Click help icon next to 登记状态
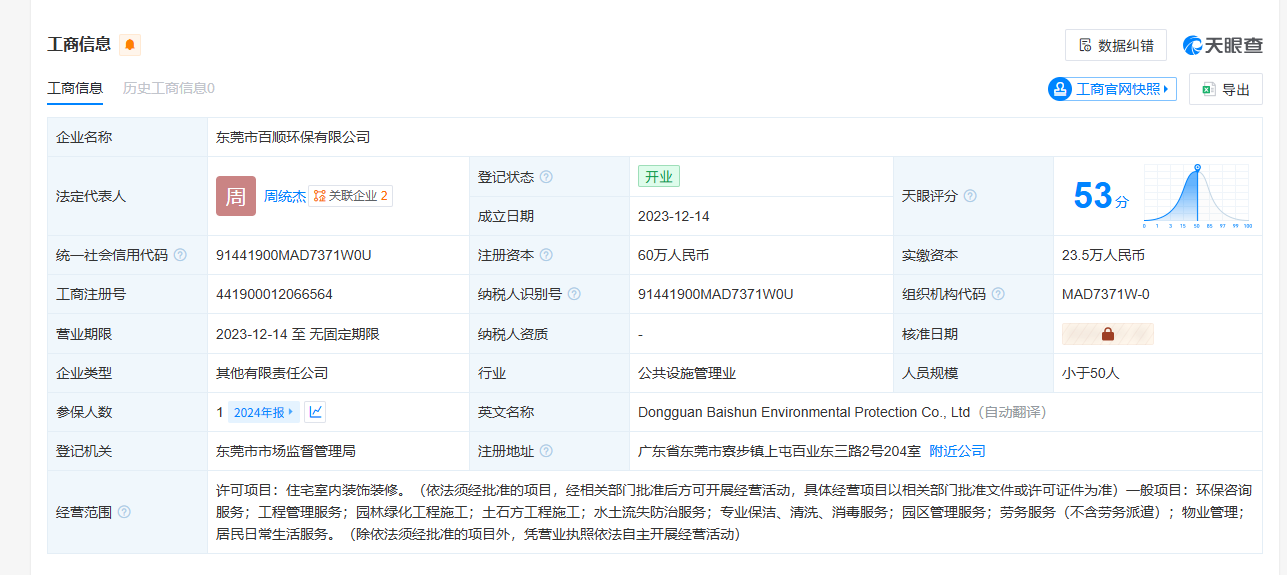Screen dimensions: 1287x575 click(546, 177)
